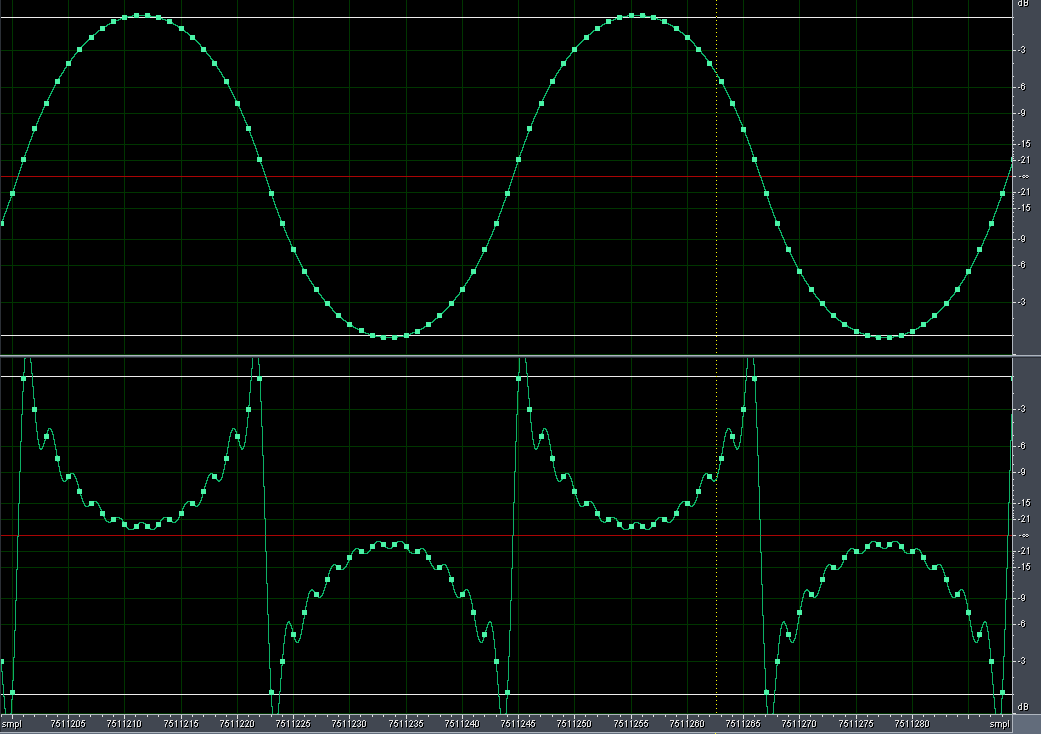Click the 7511230 time ruler label
This screenshot has height=734, width=1041.
point(349,724)
